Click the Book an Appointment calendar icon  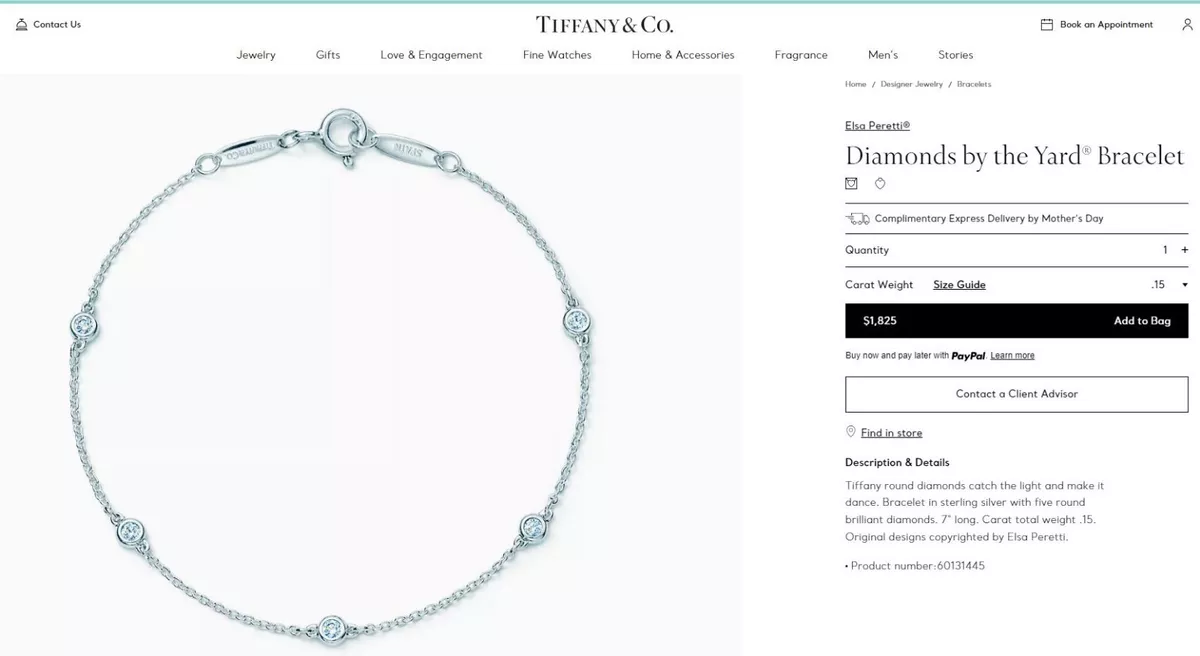[1047, 24]
